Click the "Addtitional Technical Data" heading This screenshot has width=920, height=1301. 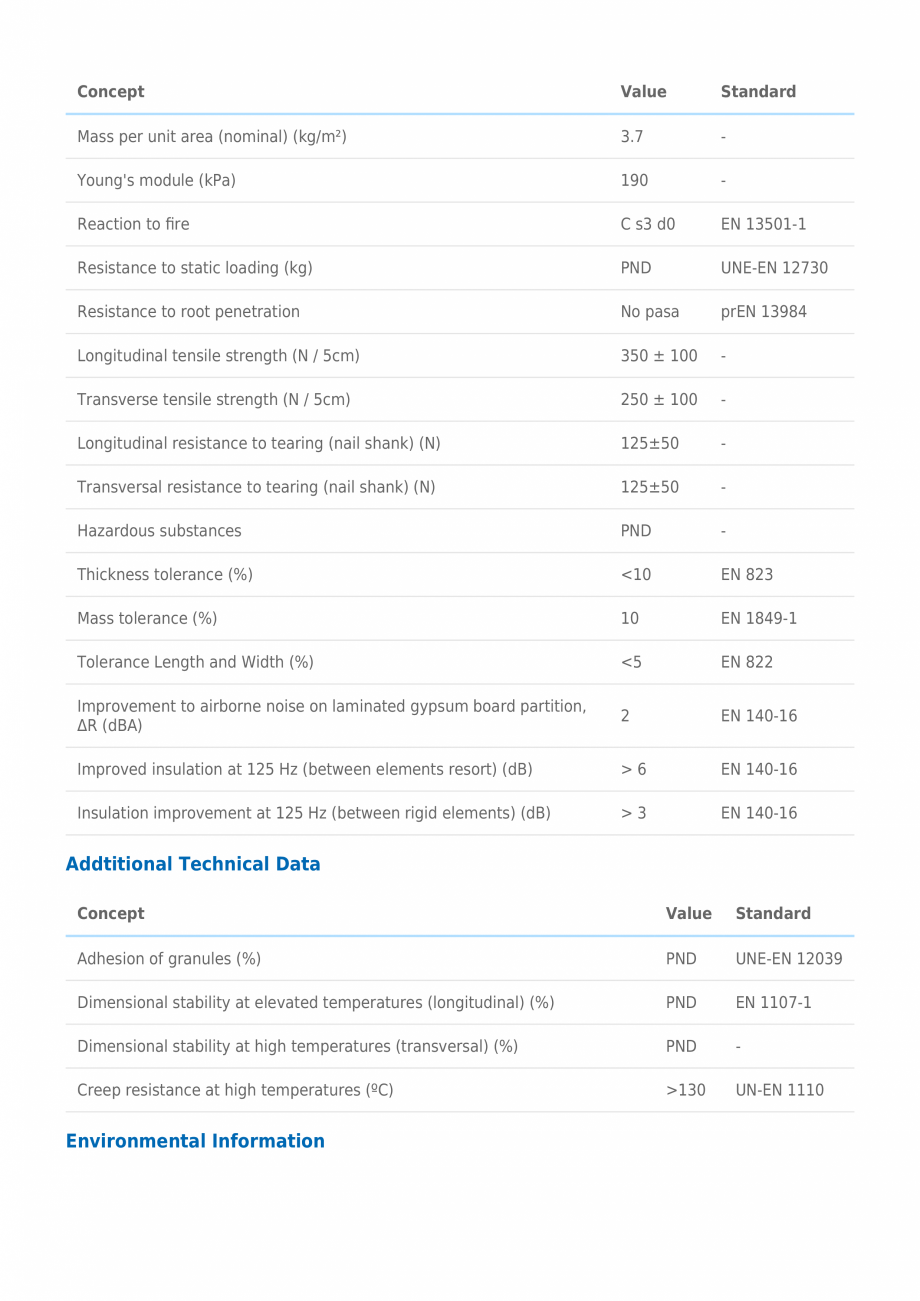[193, 864]
